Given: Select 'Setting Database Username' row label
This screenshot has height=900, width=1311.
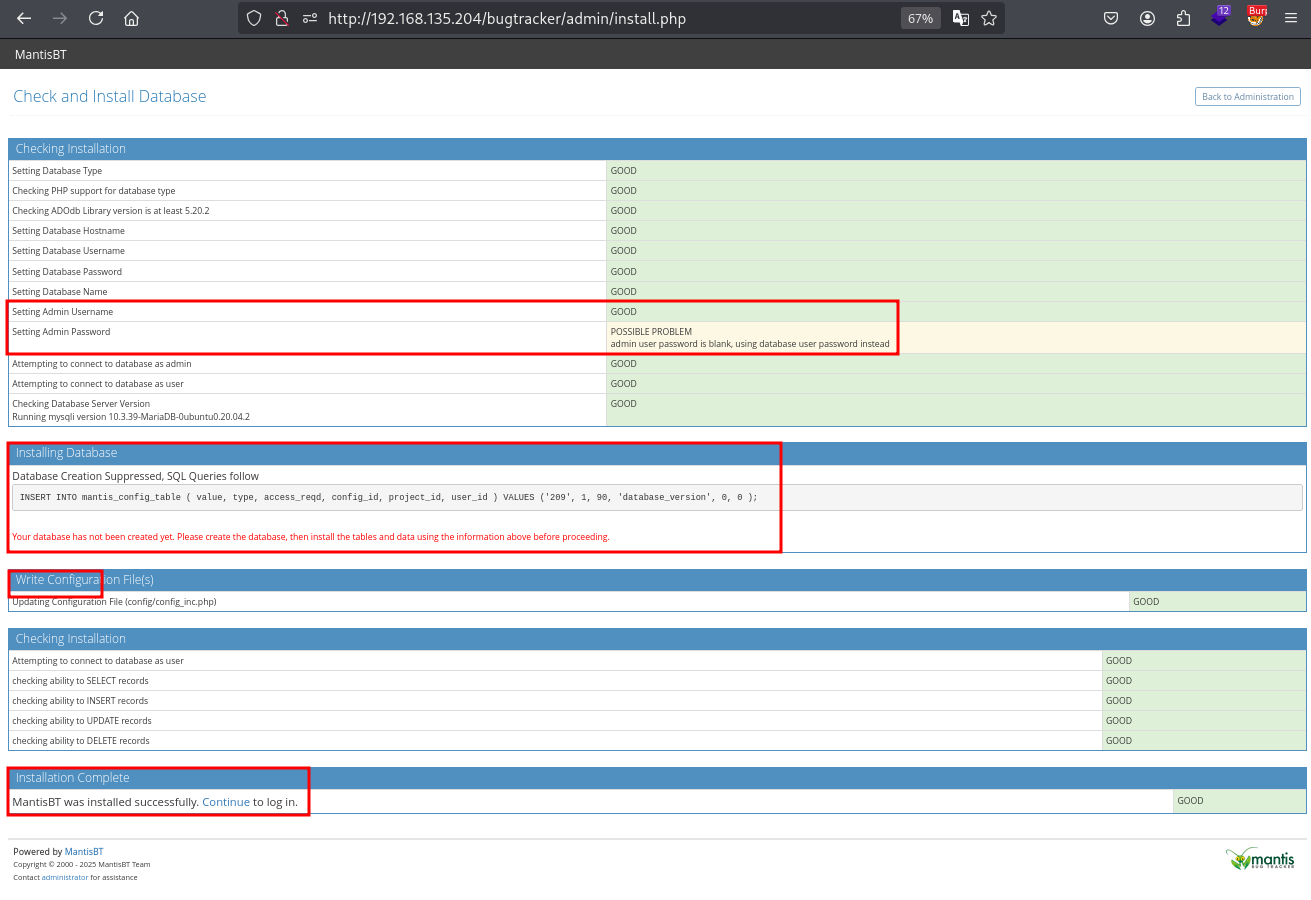Looking at the screenshot, I should point(68,251).
